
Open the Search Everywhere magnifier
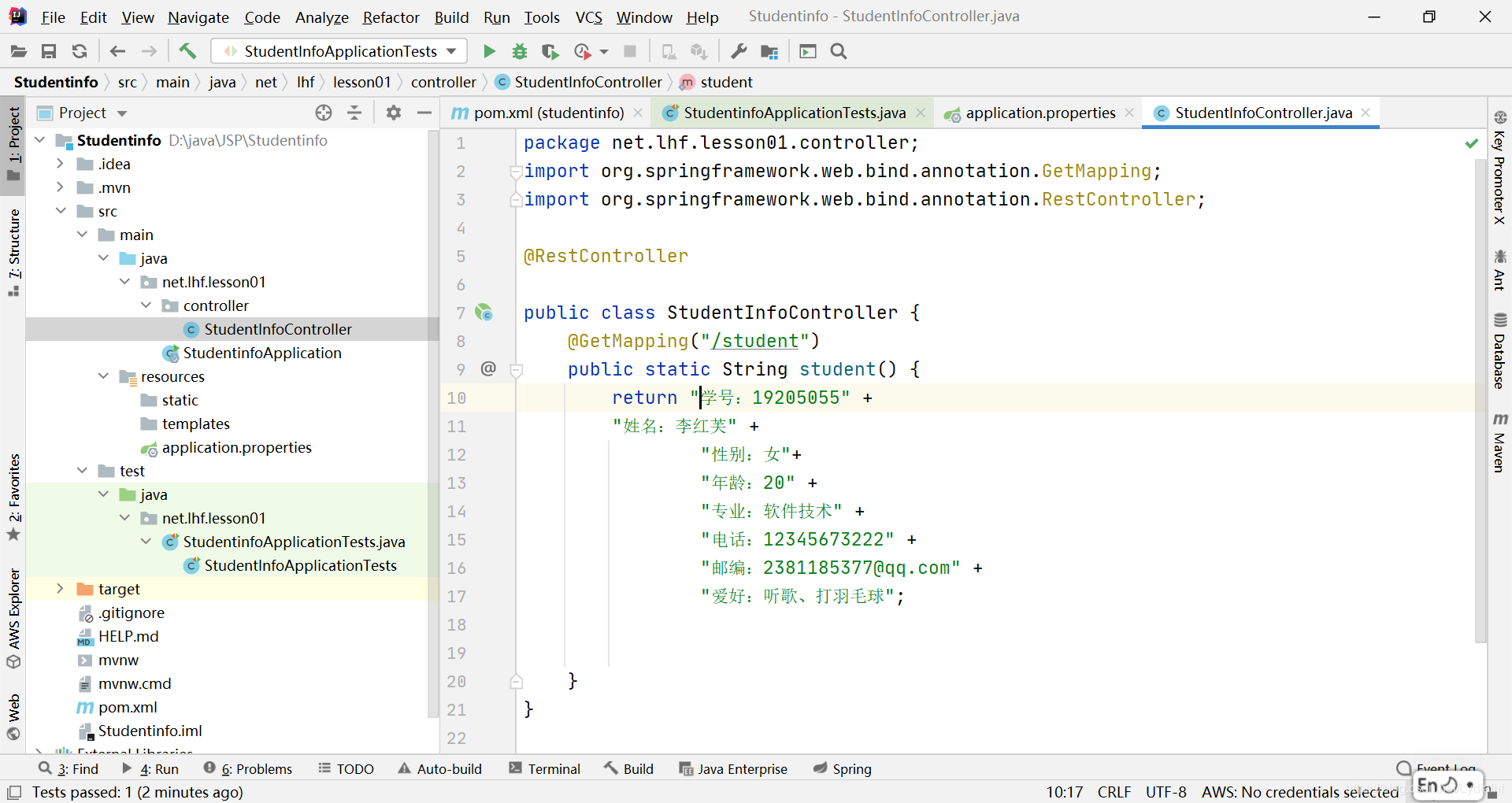tap(839, 51)
